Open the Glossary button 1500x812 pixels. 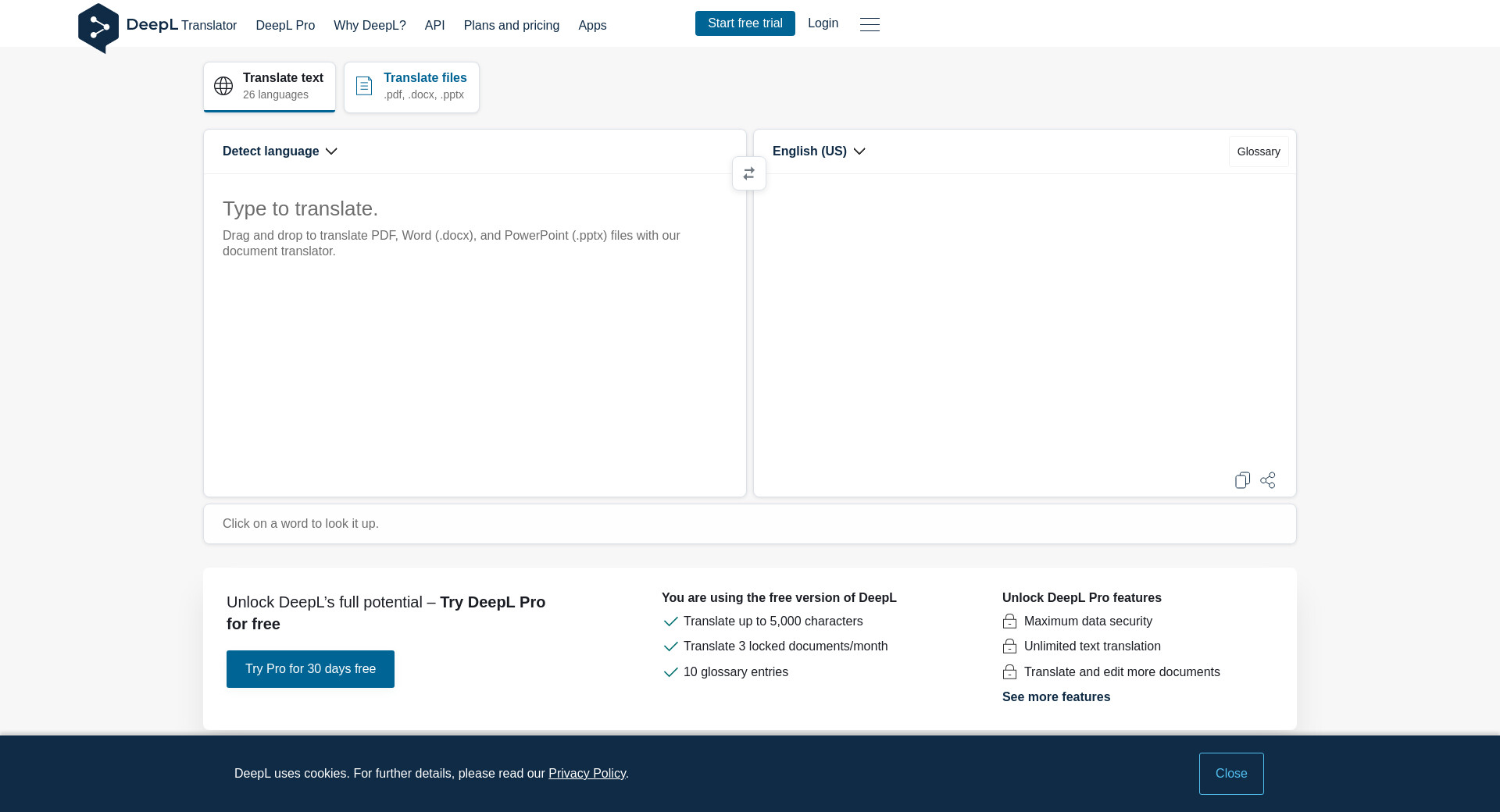(x=1258, y=151)
